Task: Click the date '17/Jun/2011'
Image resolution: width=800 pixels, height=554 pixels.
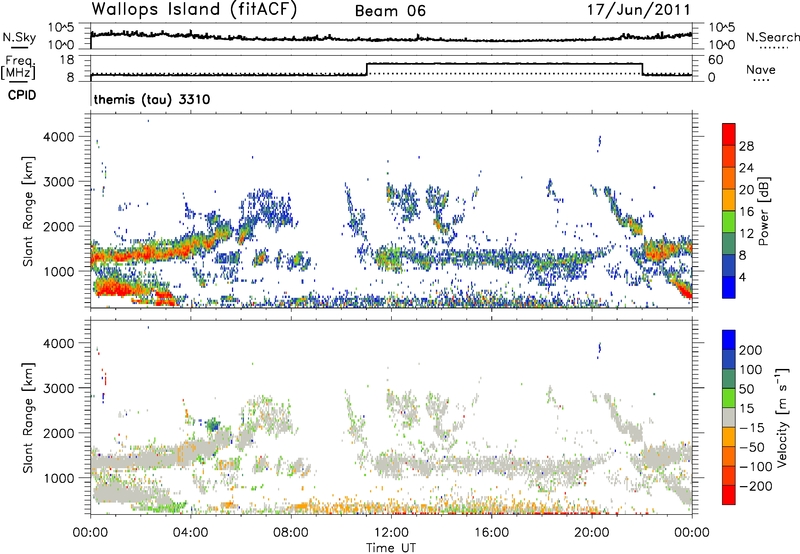Action: pyautogui.click(x=639, y=10)
